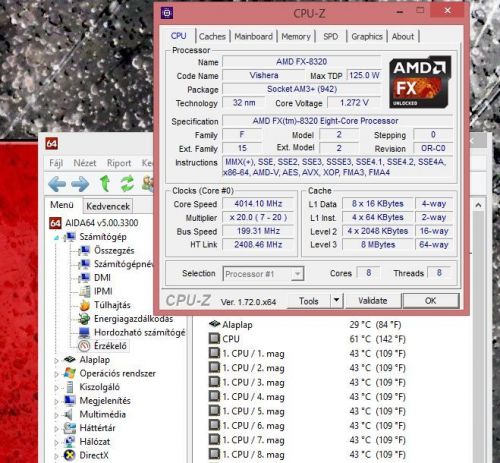Image resolution: width=500 pixels, height=463 pixels.
Task: Select the Számítógépnév tree item
Action: (123, 264)
